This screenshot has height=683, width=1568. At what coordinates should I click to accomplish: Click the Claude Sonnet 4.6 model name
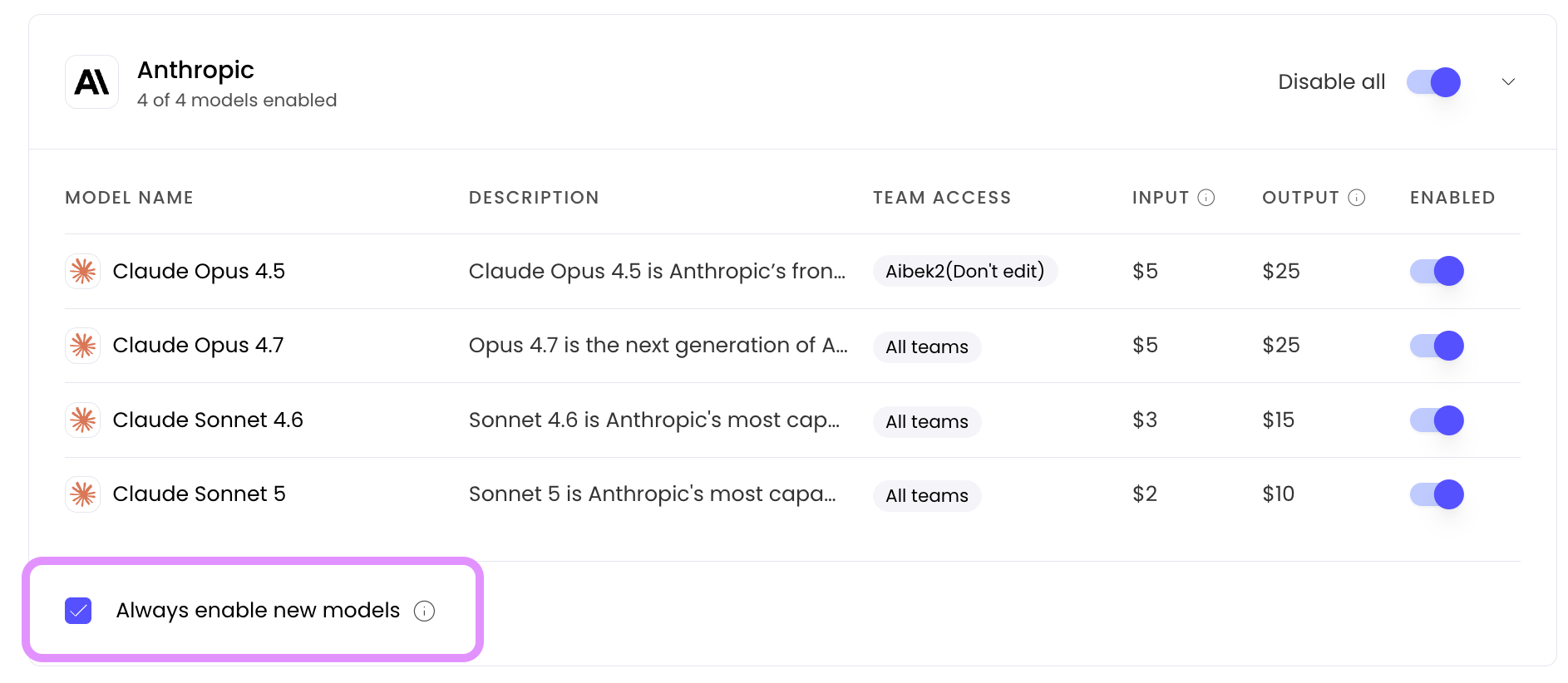click(x=208, y=420)
